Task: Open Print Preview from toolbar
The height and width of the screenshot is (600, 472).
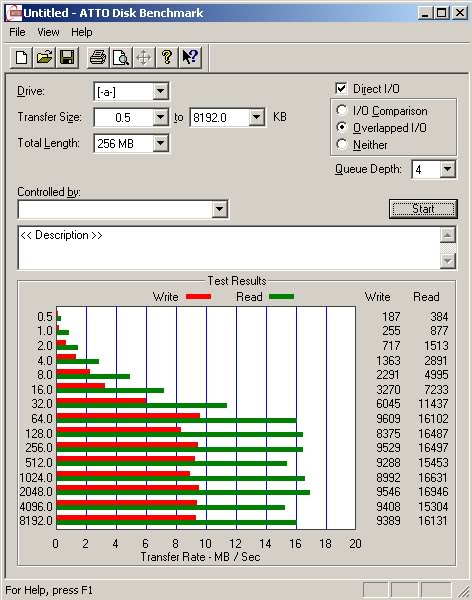Action: pyautogui.click(x=121, y=58)
